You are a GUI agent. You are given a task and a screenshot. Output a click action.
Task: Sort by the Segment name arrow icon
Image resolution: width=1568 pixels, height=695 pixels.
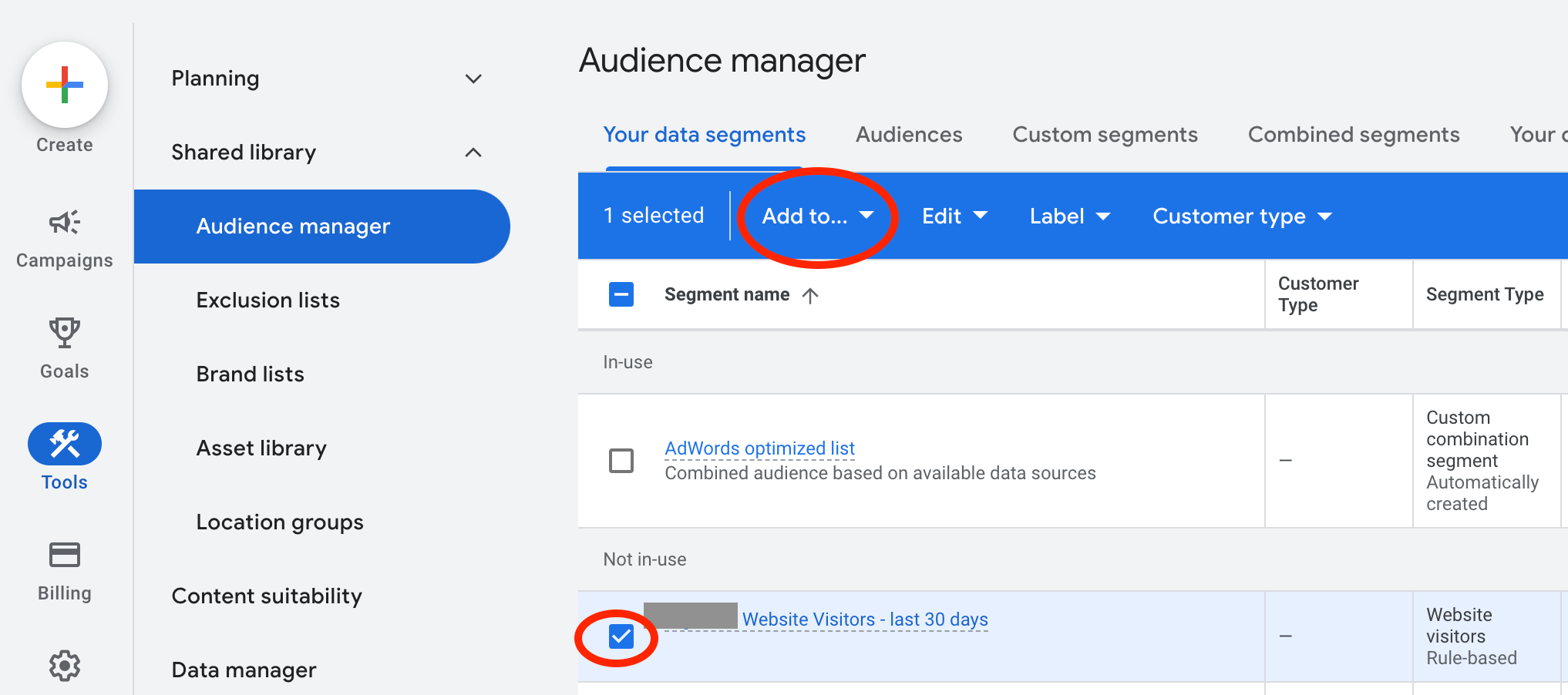coord(810,295)
